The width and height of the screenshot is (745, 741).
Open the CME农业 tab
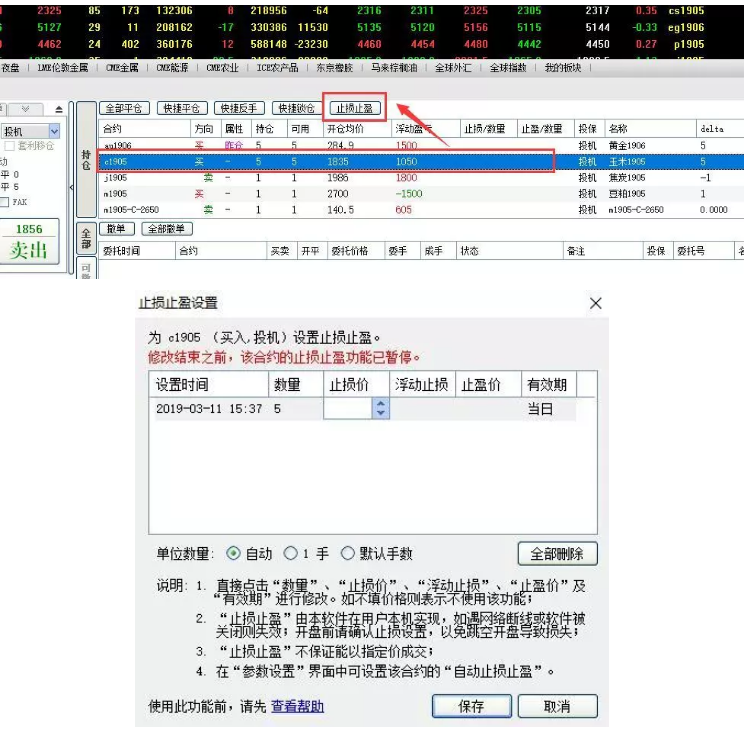point(222,68)
